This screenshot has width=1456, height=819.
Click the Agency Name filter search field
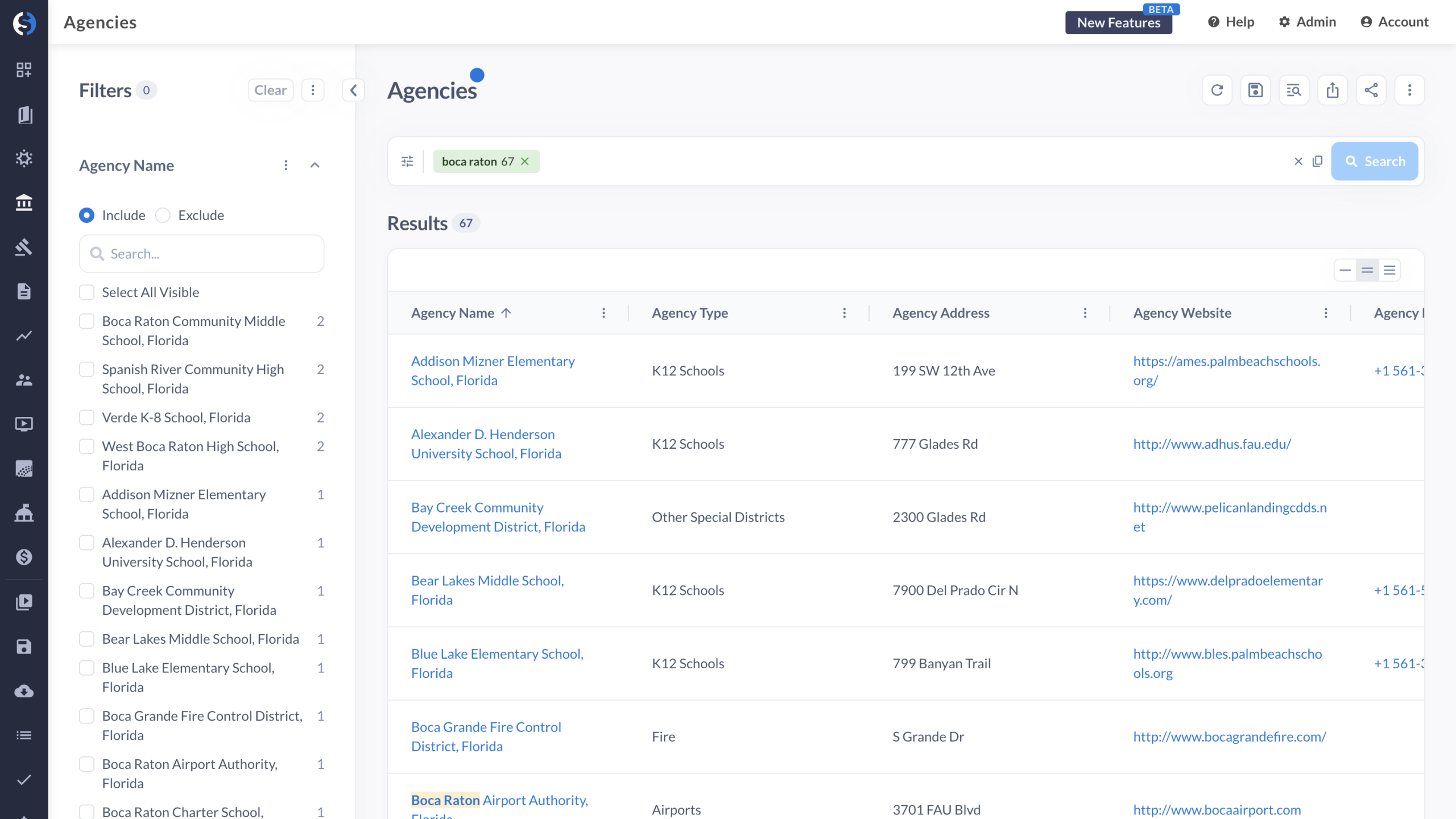coord(202,254)
